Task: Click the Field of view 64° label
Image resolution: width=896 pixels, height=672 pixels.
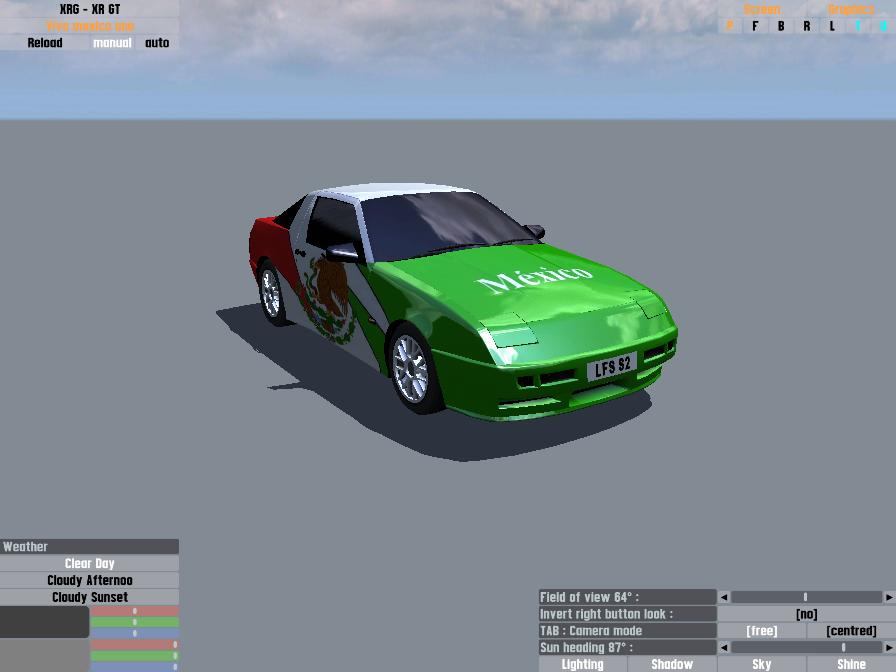Action: tap(627, 597)
